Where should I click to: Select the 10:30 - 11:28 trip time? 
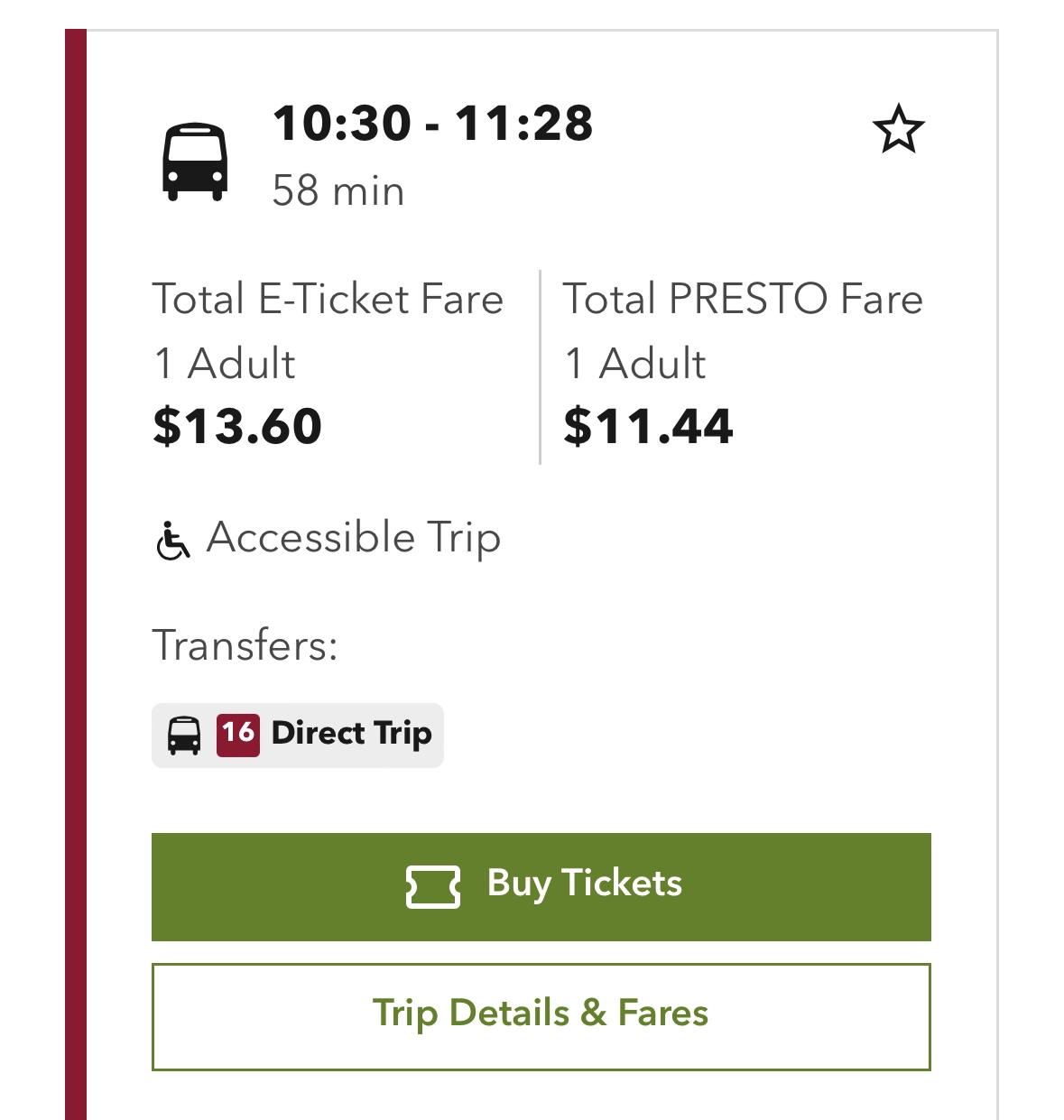click(432, 124)
